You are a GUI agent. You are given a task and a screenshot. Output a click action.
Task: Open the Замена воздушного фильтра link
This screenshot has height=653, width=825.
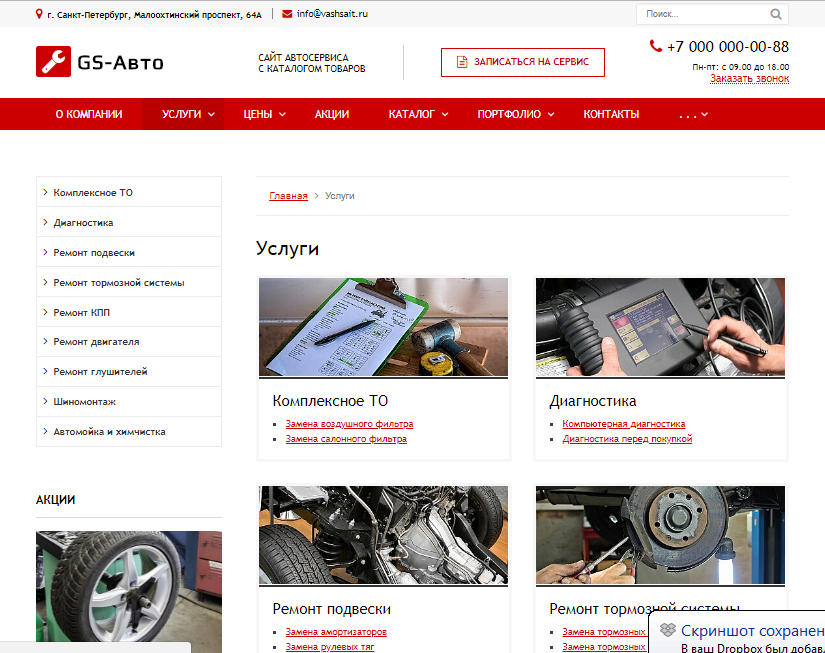coord(349,424)
